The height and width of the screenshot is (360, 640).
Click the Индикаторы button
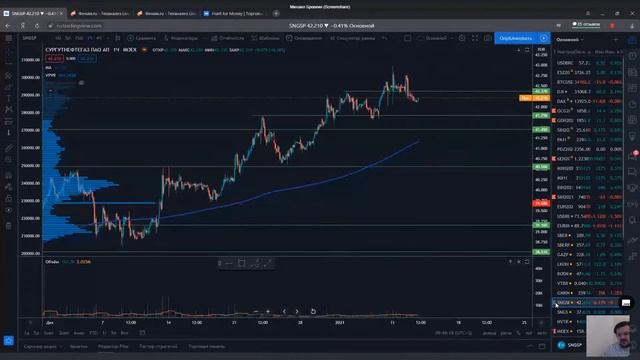pos(181,38)
